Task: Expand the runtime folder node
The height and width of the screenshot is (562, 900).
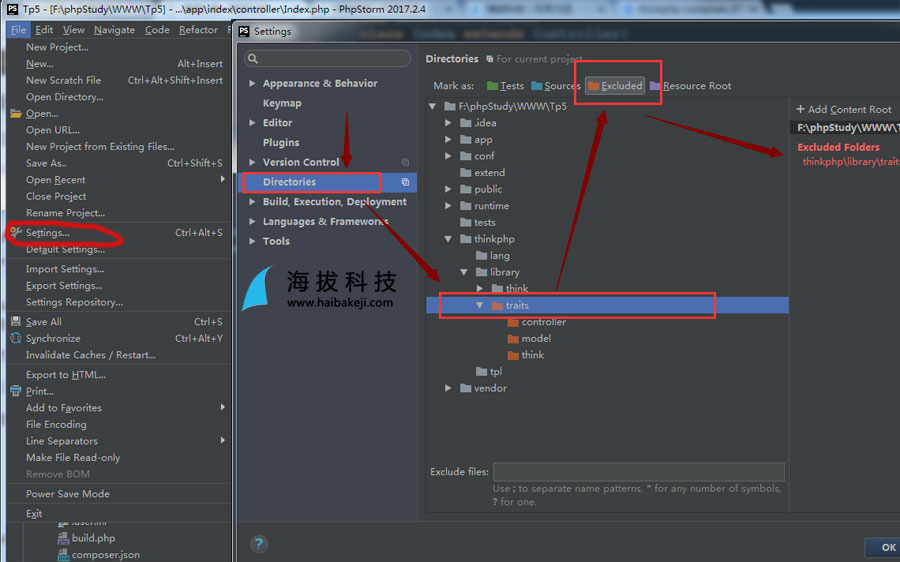Action: (448, 206)
